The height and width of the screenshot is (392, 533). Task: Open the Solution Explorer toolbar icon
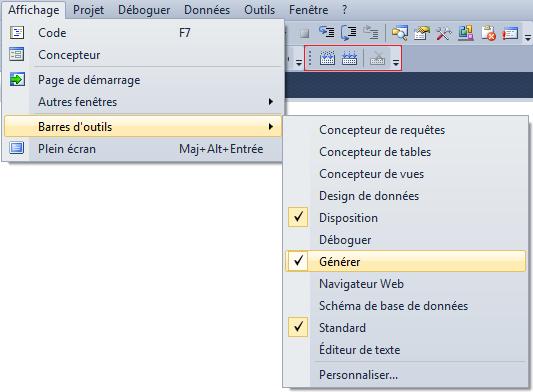[x=400, y=33]
